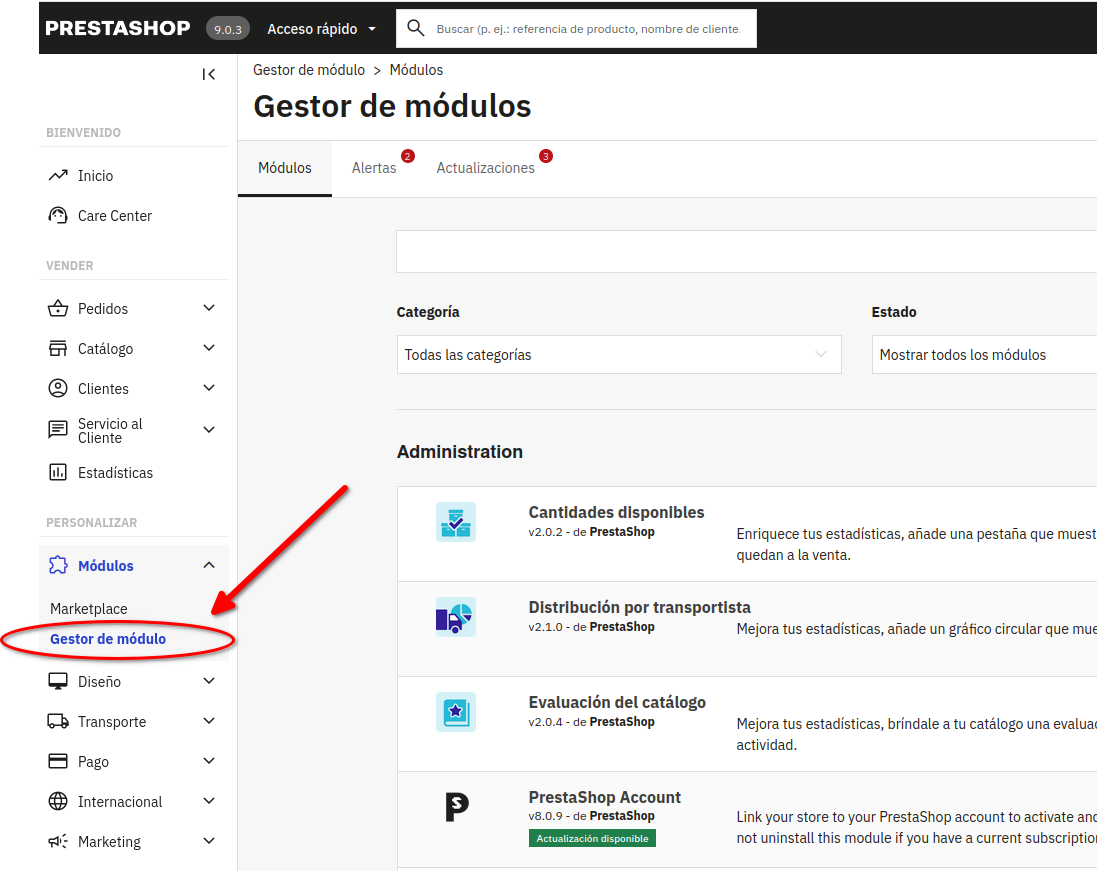Click the Cantidades disponibles module icon
The width and height of the screenshot is (1097, 871).
click(456, 522)
